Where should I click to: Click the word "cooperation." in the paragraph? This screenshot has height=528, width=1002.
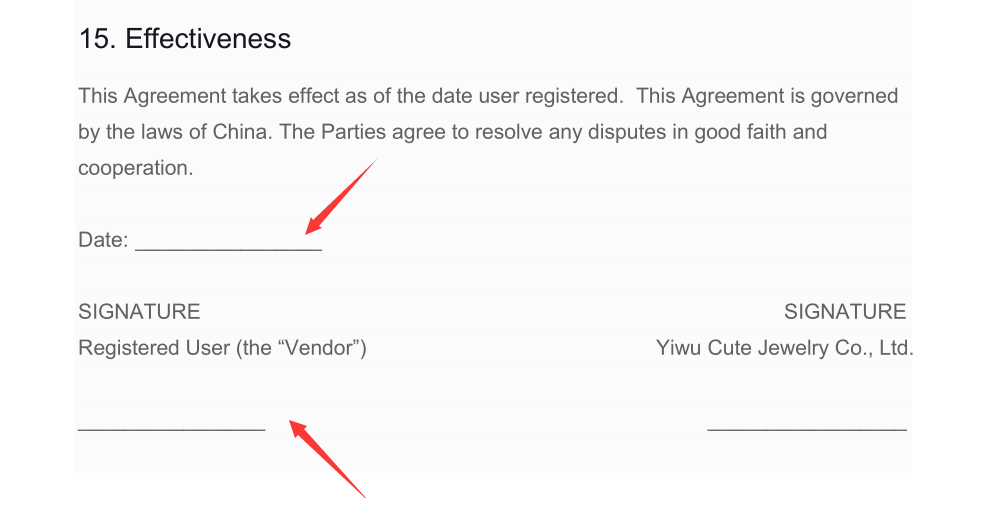(x=135, y=168)
